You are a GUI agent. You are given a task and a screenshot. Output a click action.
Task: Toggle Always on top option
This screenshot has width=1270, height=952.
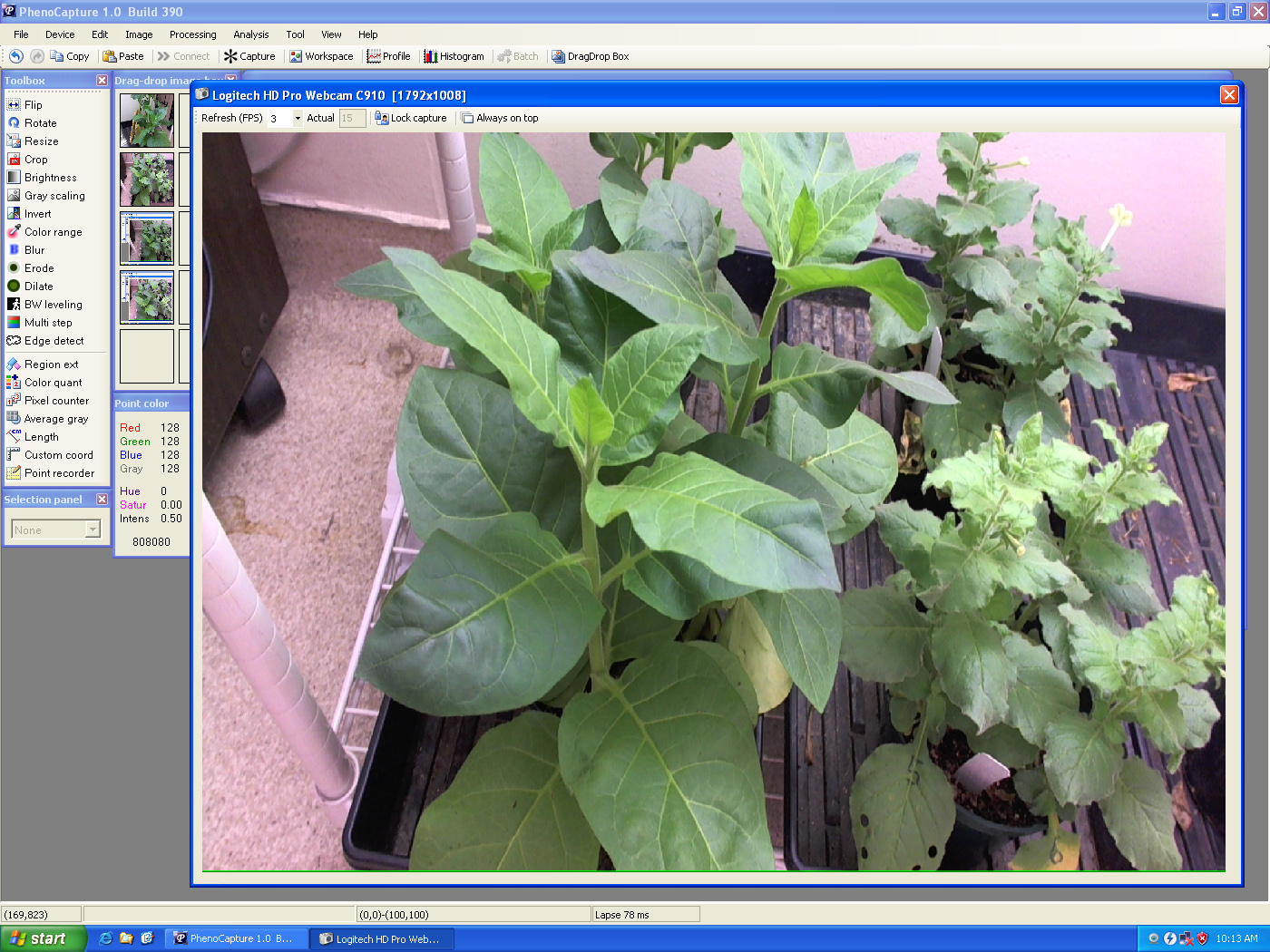pos(500,118)
